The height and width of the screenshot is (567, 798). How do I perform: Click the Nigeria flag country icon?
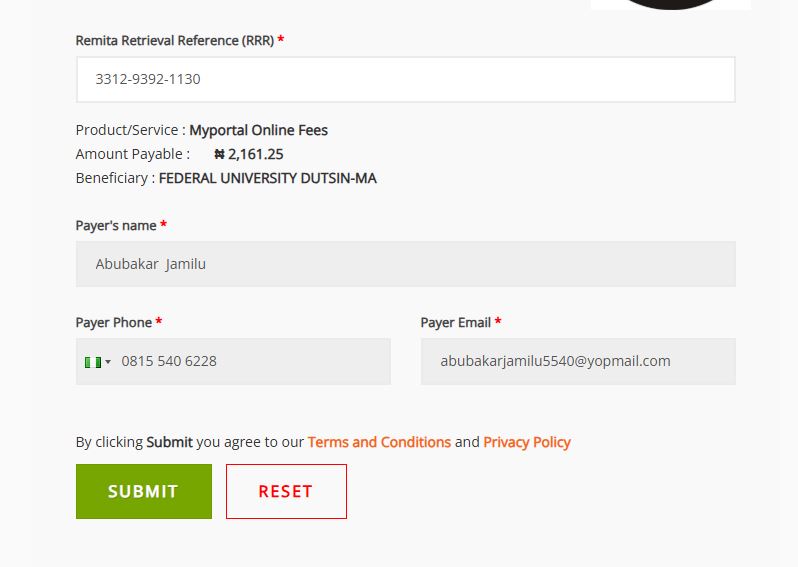pos(93,362)
